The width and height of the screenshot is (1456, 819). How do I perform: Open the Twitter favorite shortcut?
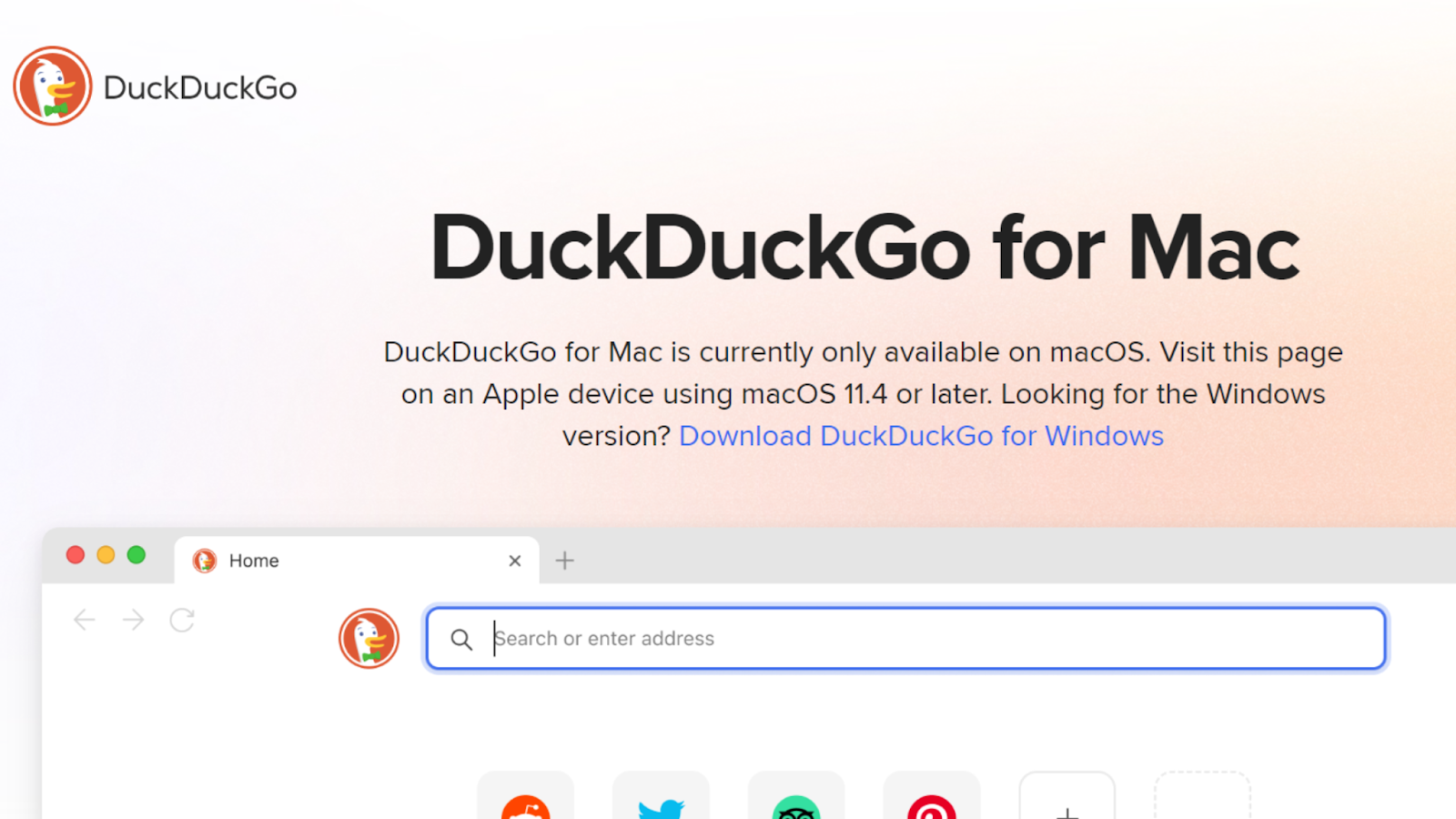coord(661,795)
